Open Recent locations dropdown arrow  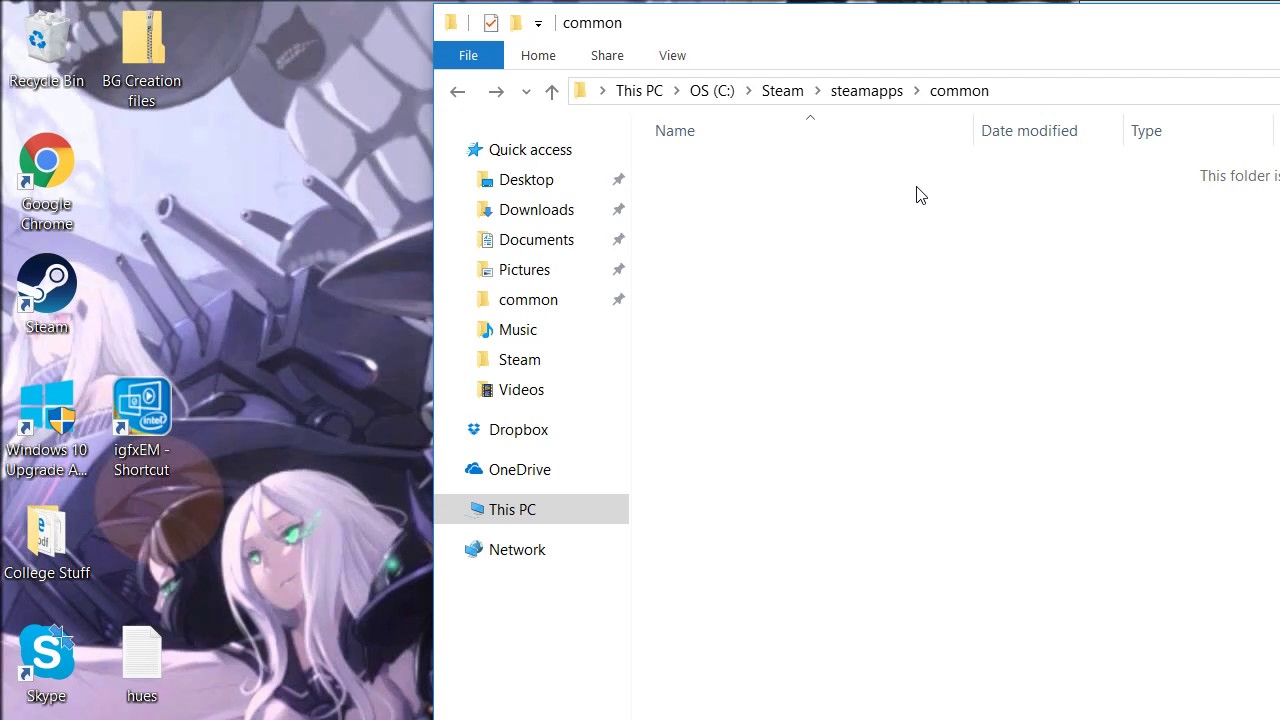pos(526,91)
